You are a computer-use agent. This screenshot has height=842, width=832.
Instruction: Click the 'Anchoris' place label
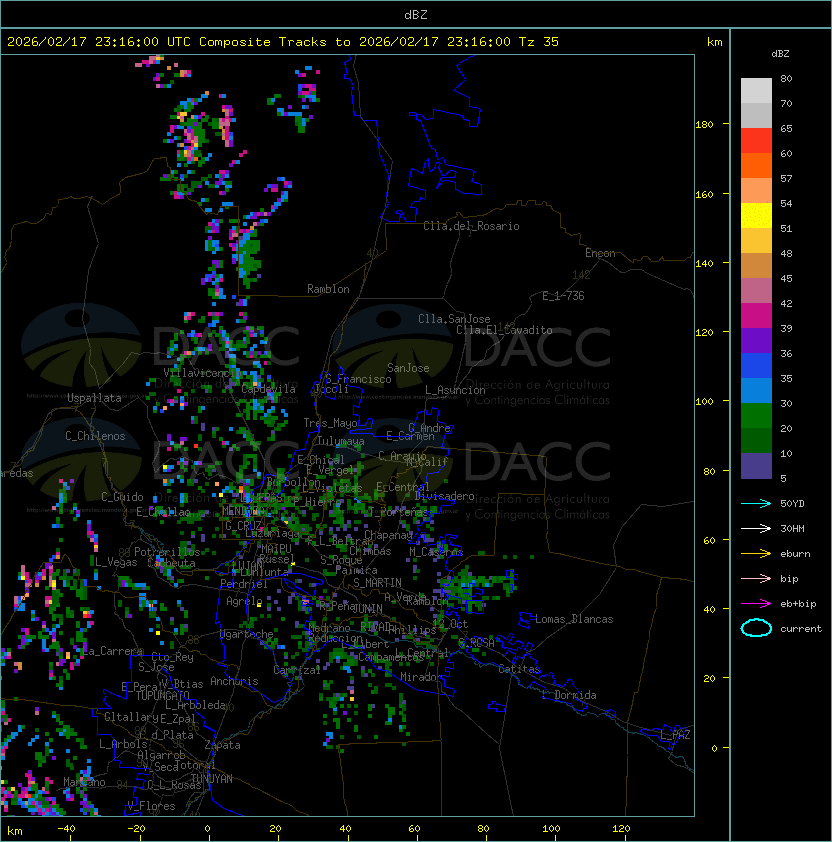tap(234, 681)
